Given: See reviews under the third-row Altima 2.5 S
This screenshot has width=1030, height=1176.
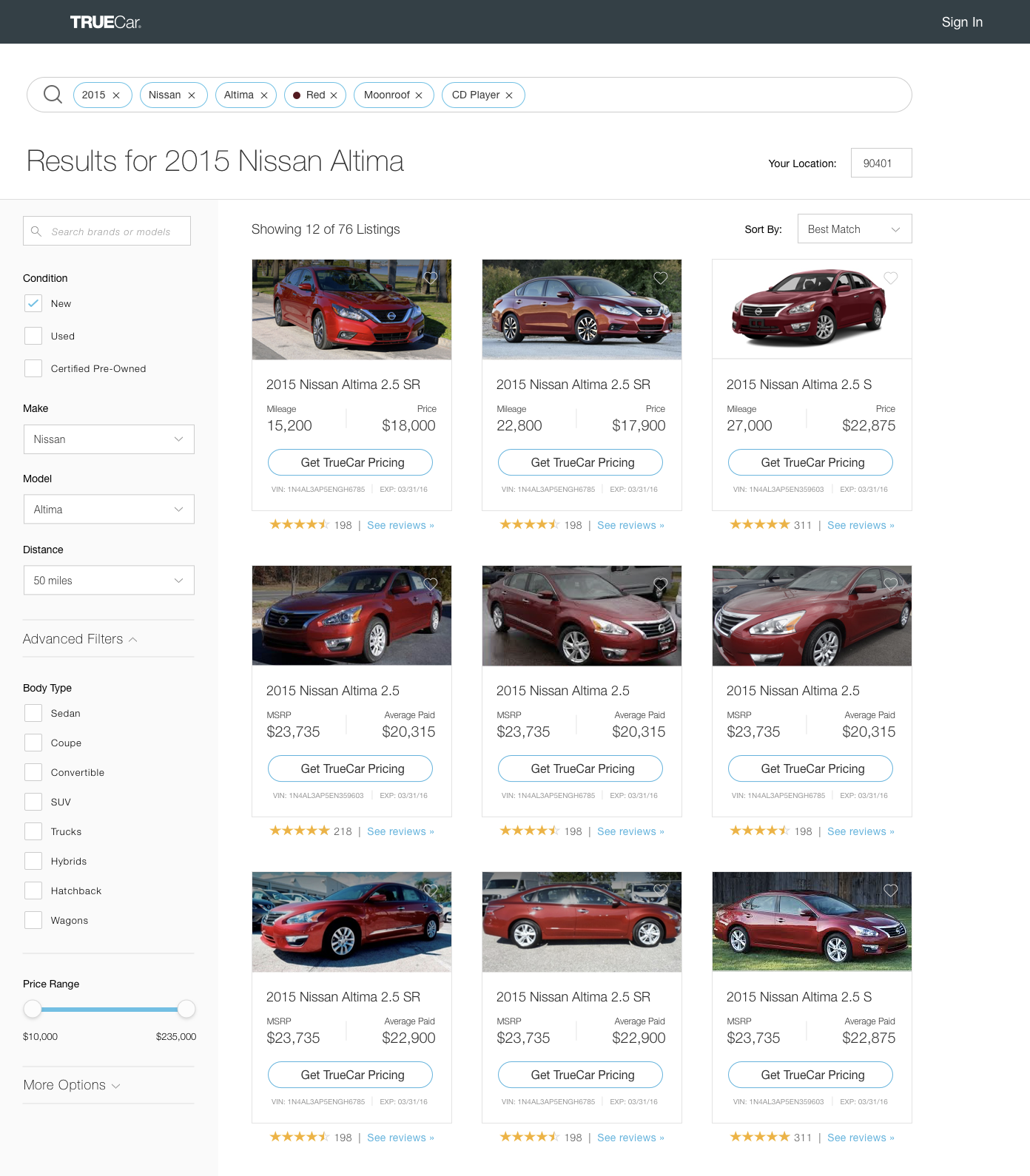Looking at the screenshot, I should point(861,1138).
